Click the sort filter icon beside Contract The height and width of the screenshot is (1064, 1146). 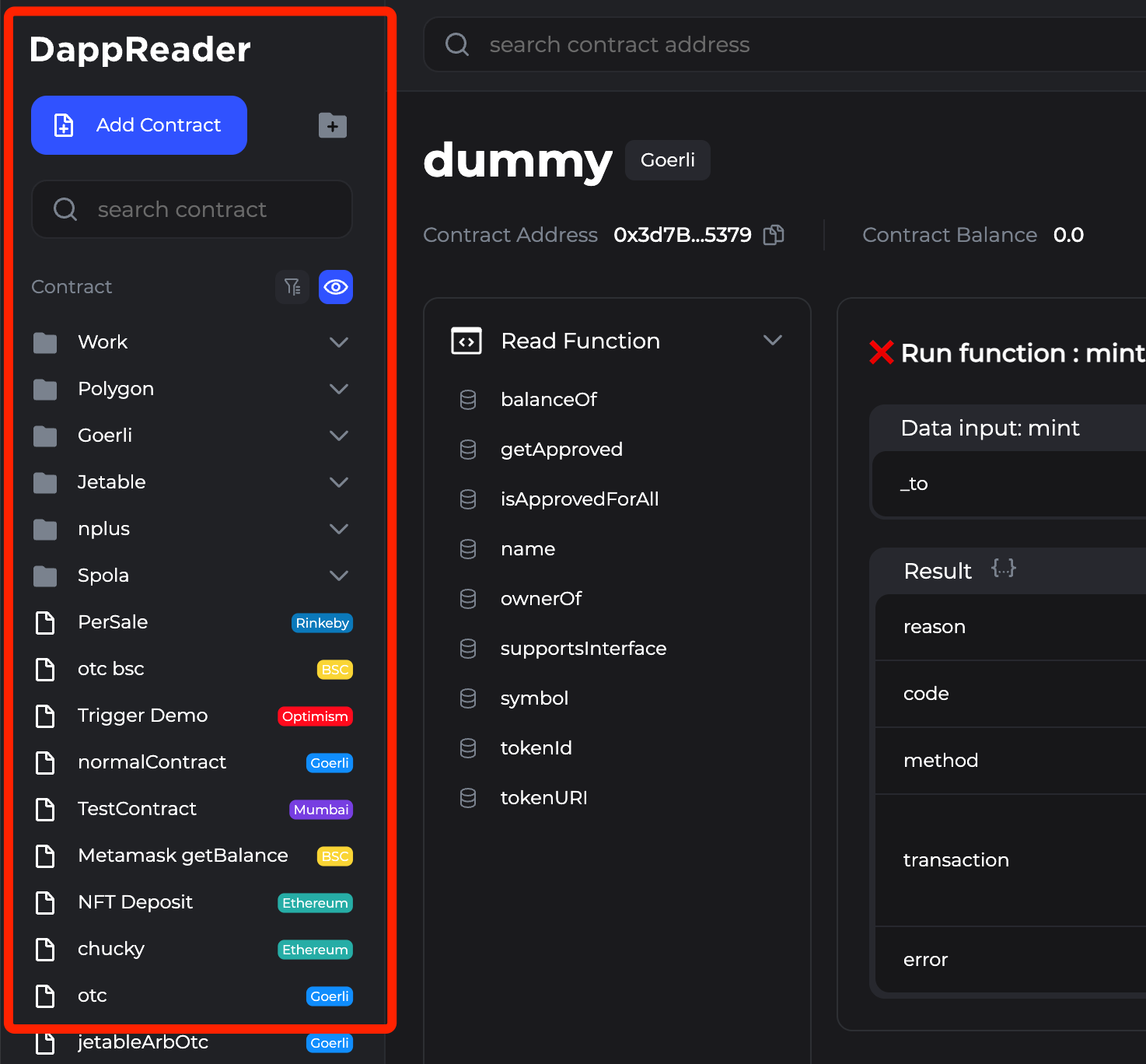[292, 287]
